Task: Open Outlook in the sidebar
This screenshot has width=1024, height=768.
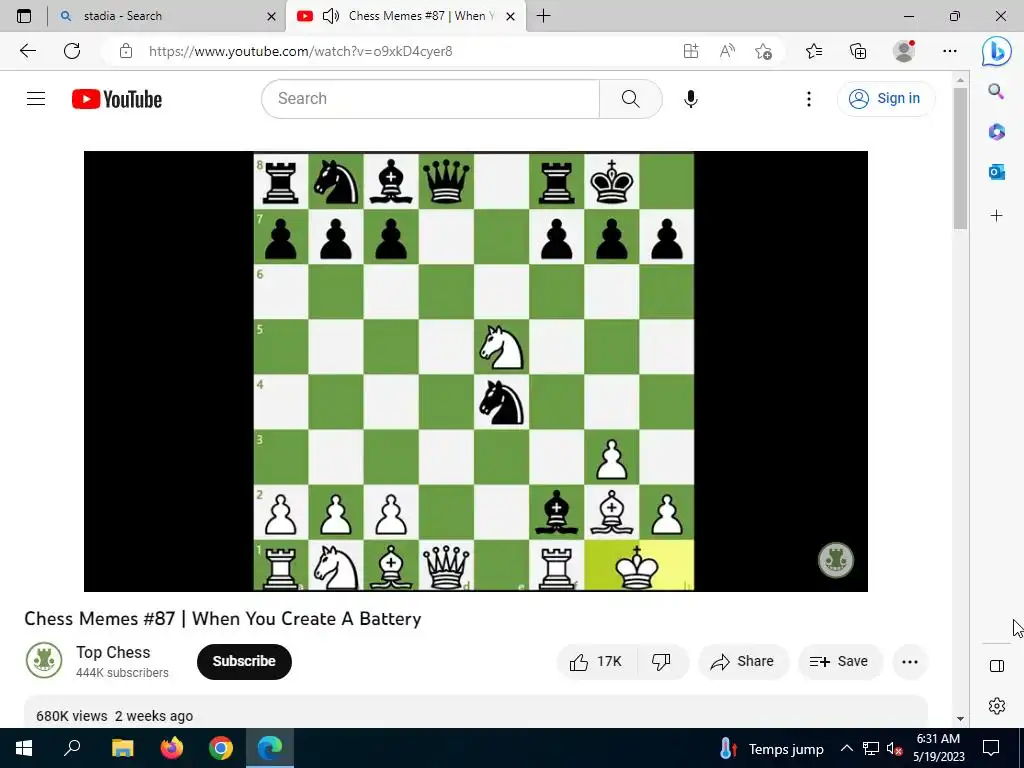Action: [996, 172]
